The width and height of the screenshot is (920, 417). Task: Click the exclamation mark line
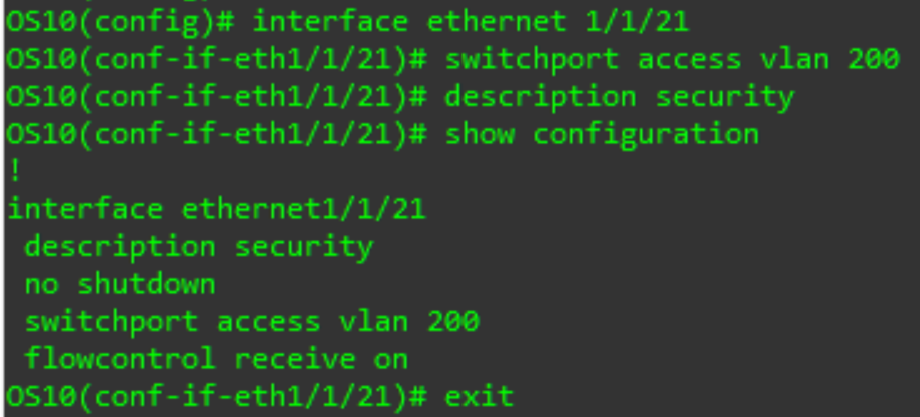(15, 171)
